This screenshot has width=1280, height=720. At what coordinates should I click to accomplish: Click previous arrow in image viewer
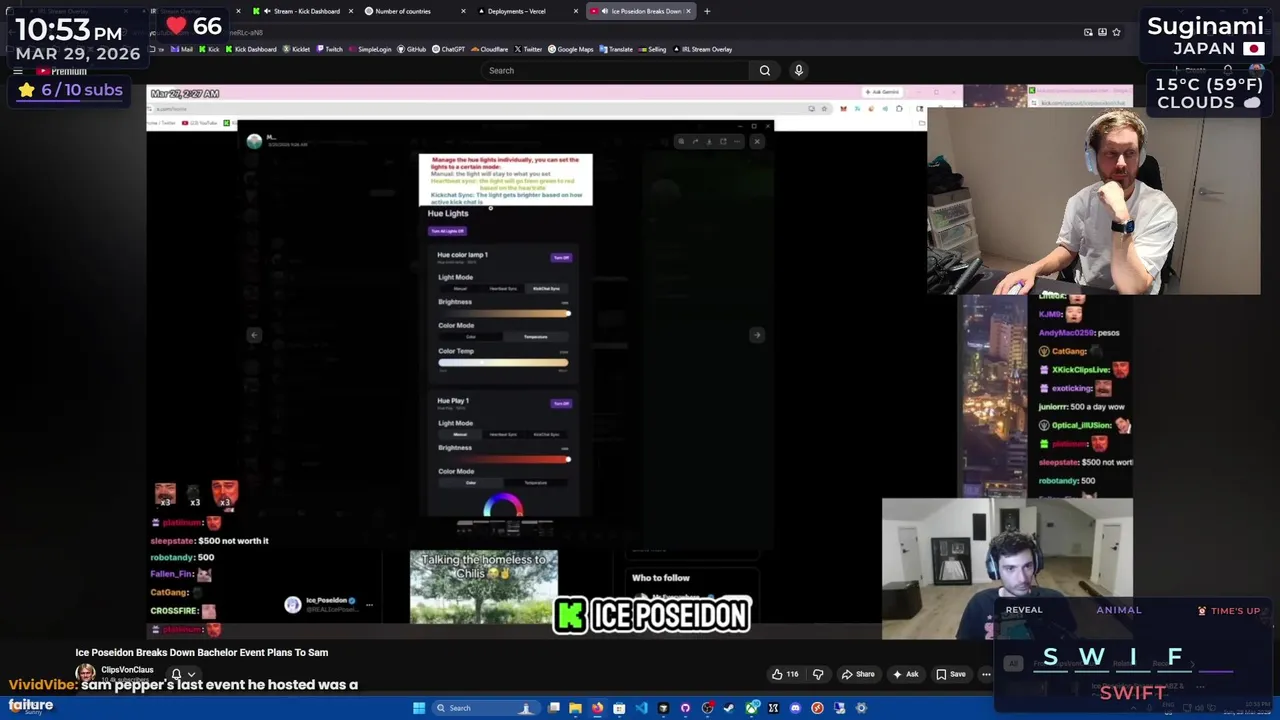tap(254, 335)
